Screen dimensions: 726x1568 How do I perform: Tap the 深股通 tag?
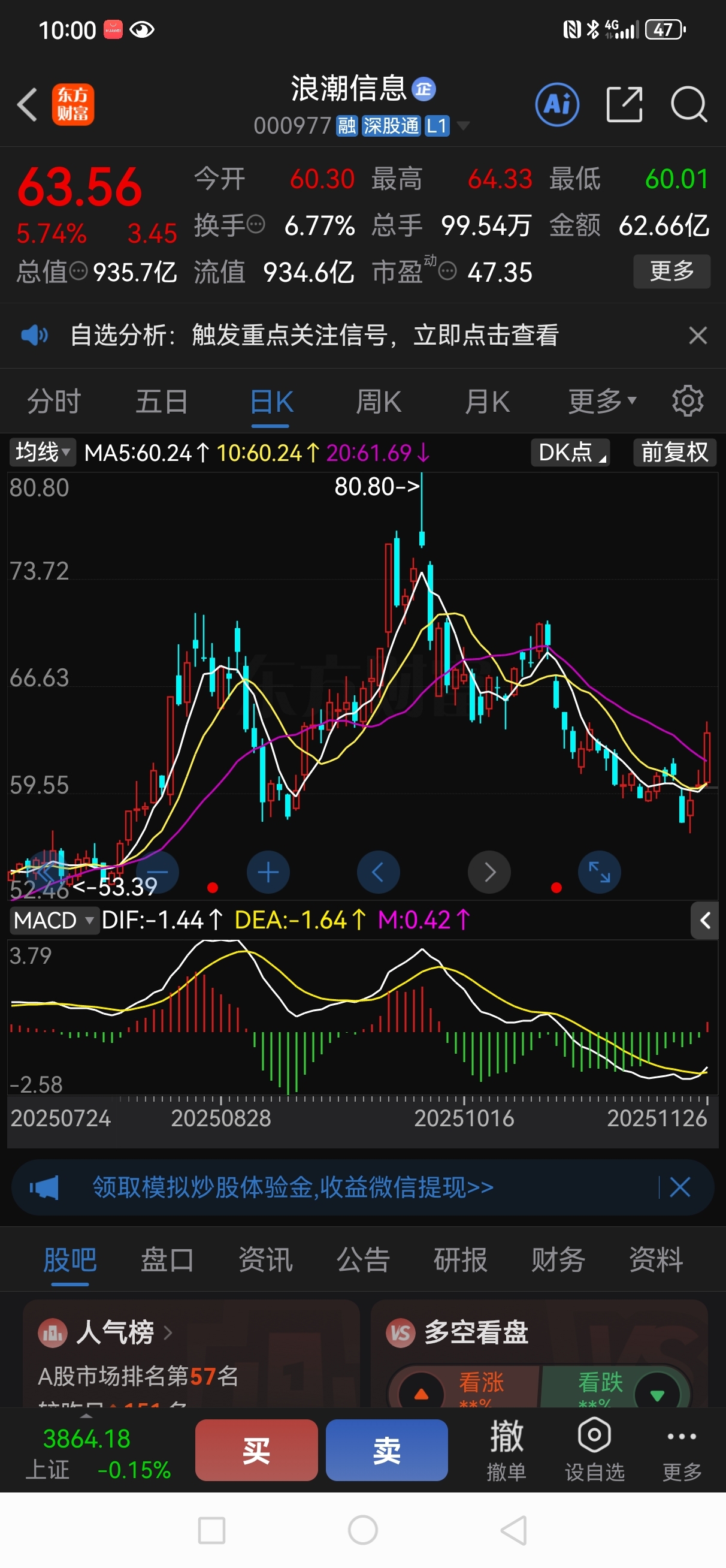pyautogui.click(x=391, y=126)
